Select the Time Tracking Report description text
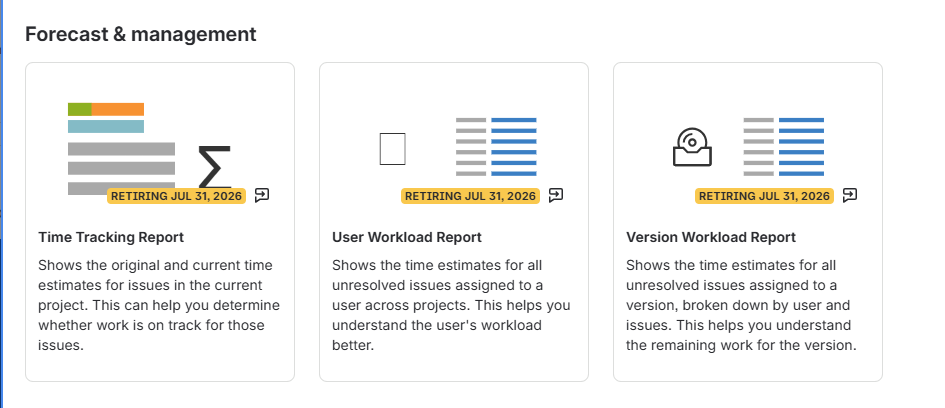Image resolution: width=945 pixels, height=408 pixels. 159,306
